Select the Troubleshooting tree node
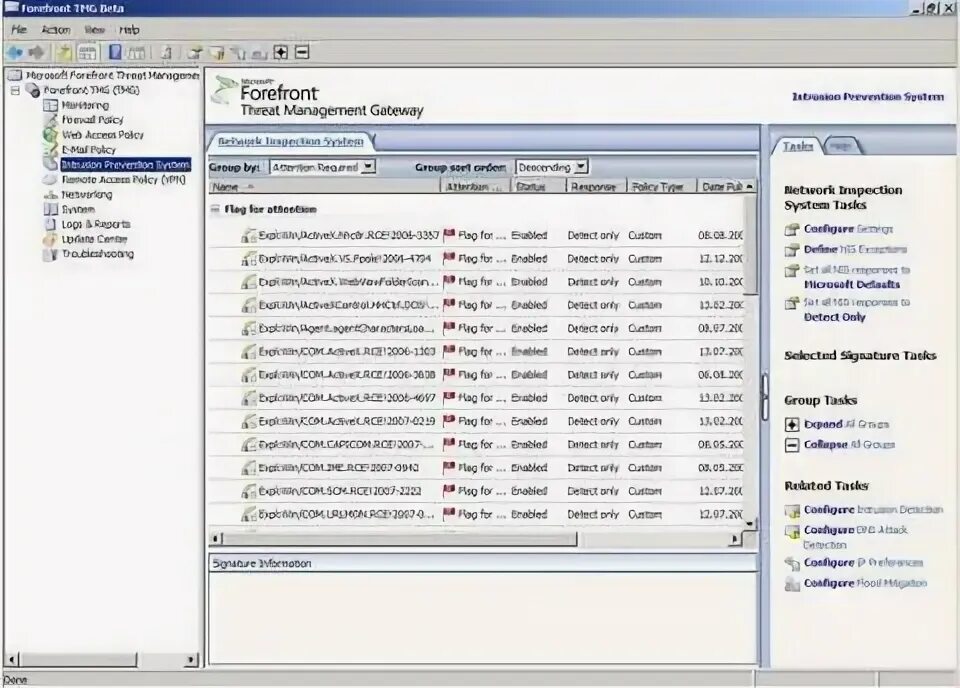 [97, 253]
